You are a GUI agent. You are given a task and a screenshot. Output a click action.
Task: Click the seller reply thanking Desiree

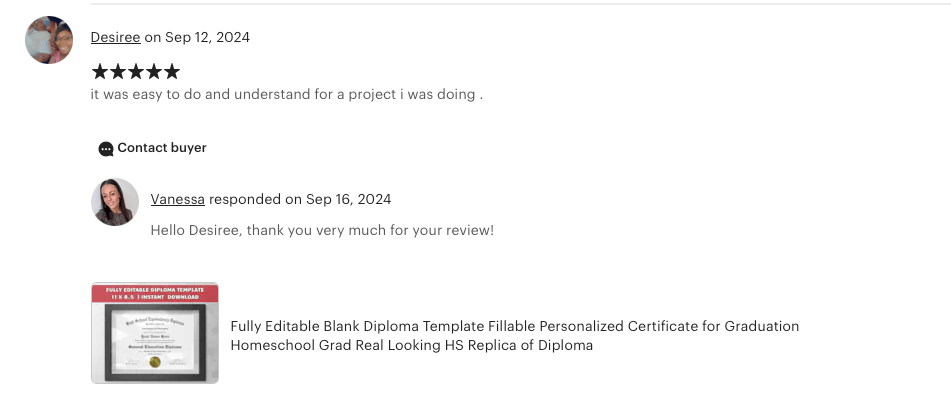(x=322, y=230)
